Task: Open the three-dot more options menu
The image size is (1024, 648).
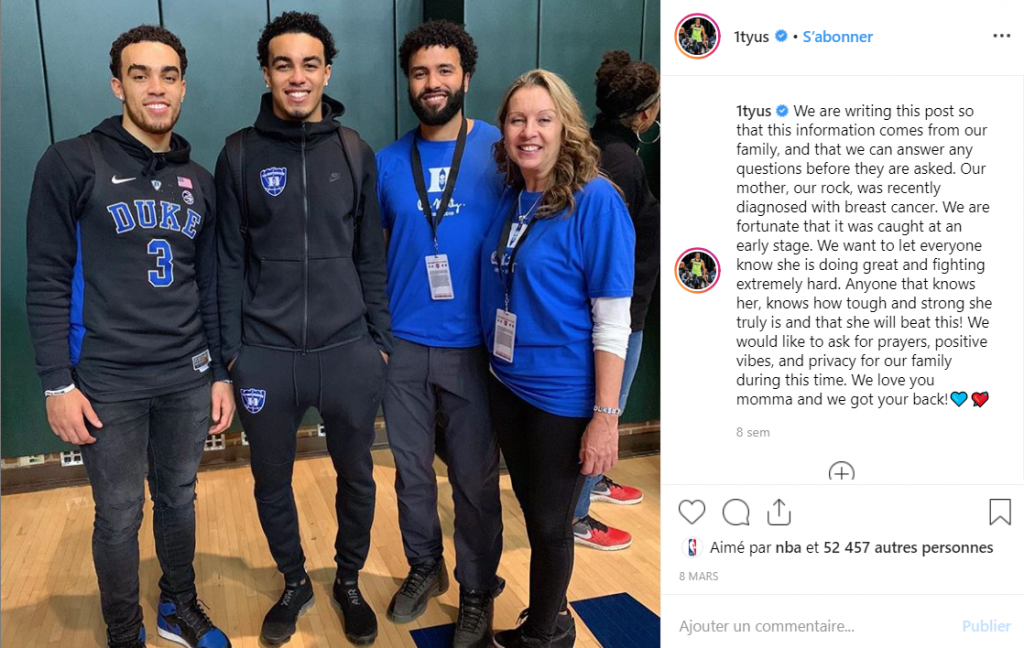Action: click(x=1001, y=36)
